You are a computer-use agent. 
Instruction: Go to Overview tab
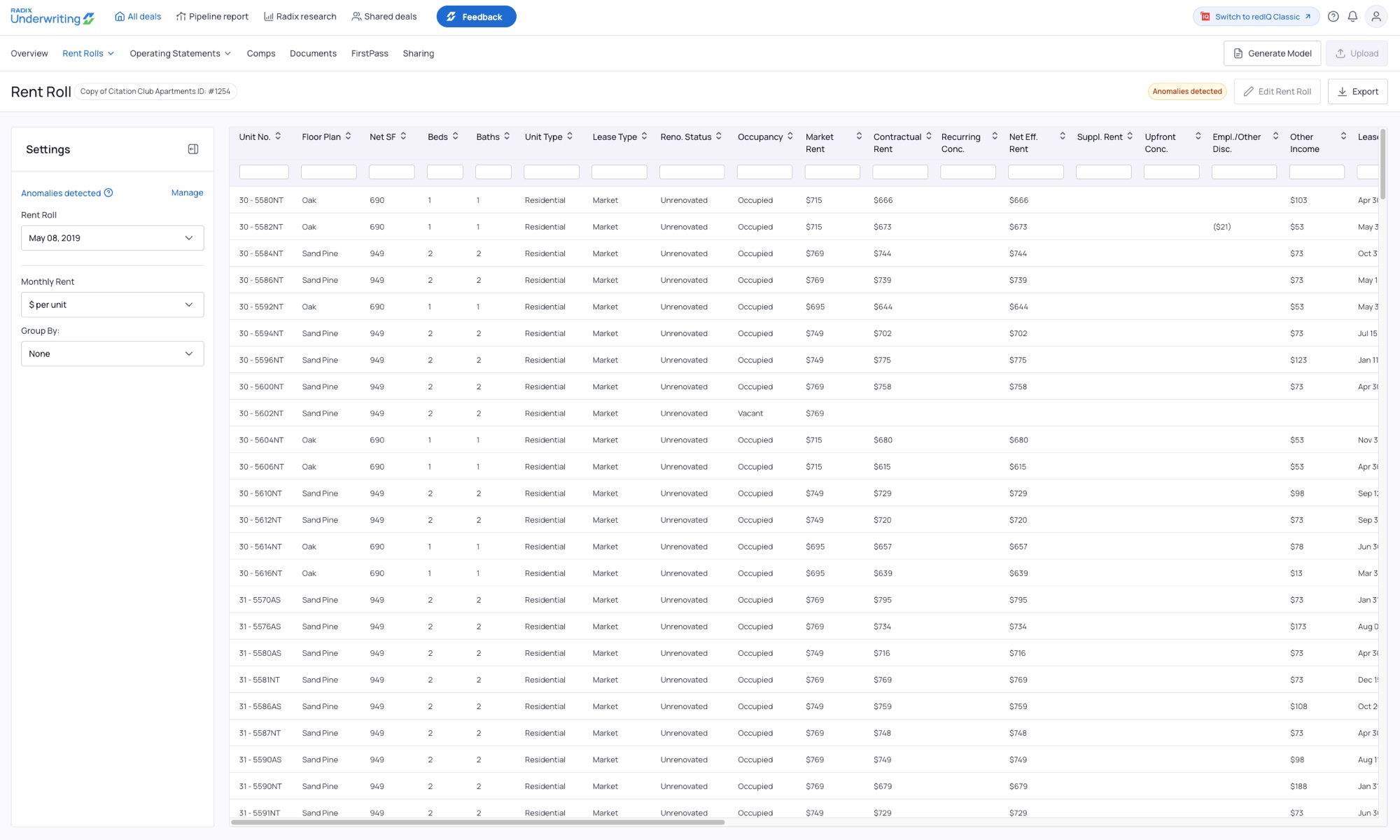coord(29,53)
